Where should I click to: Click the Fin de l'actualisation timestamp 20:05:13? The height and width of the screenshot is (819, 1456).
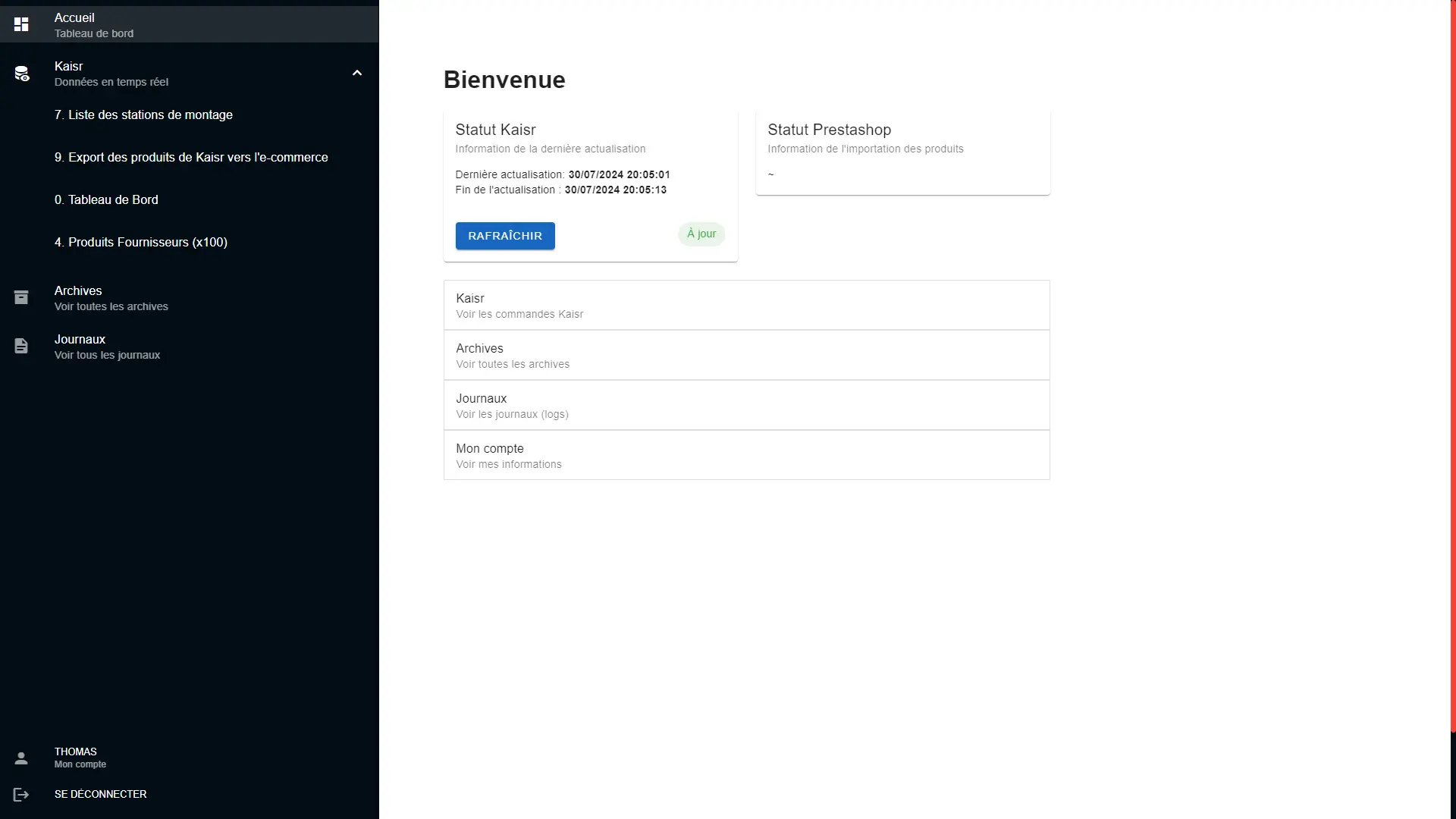coord(616,190)
